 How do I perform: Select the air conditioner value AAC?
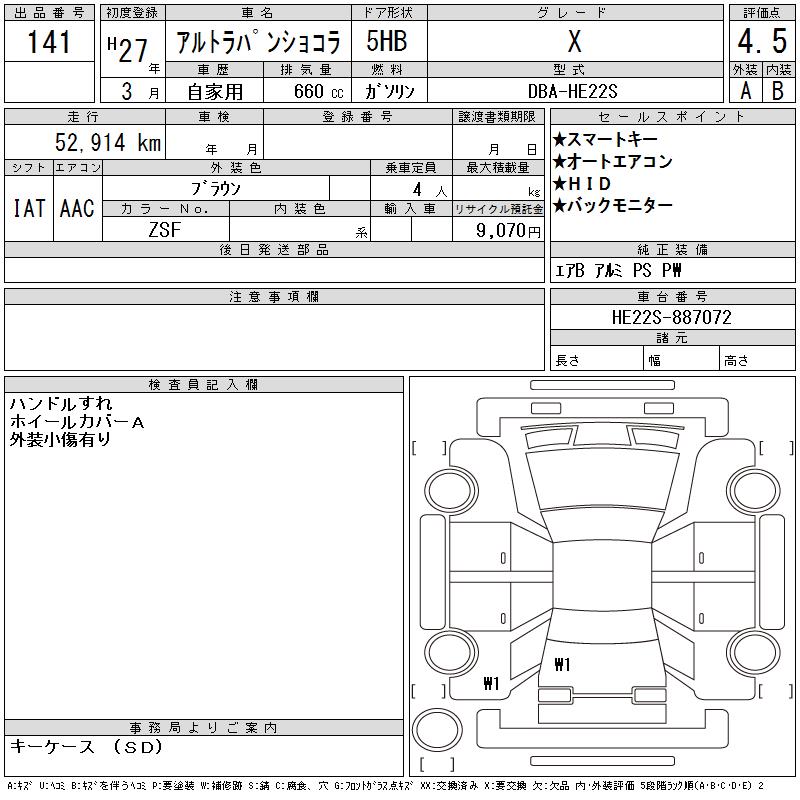click(x=77, y=208)
